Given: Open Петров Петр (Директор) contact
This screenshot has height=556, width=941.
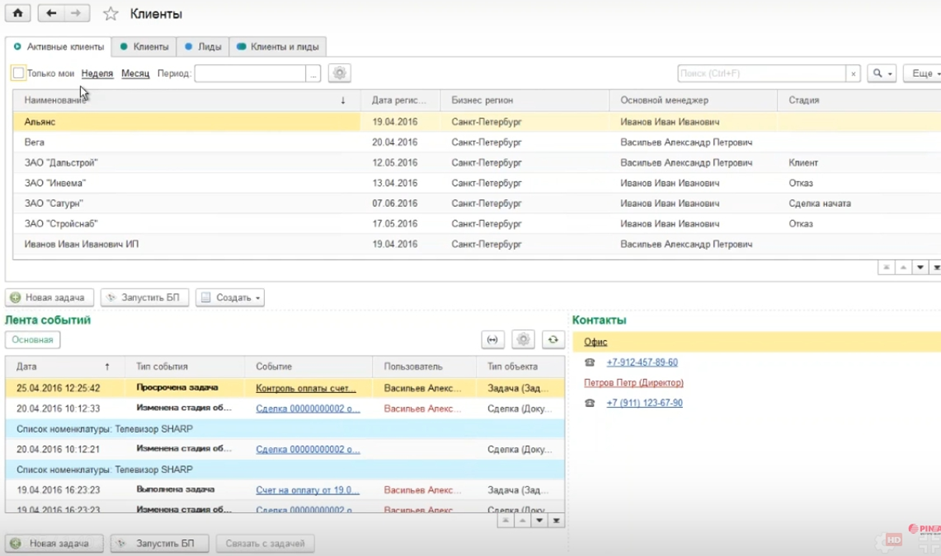Looking at the screenshot, I should [x=634, y=382].
